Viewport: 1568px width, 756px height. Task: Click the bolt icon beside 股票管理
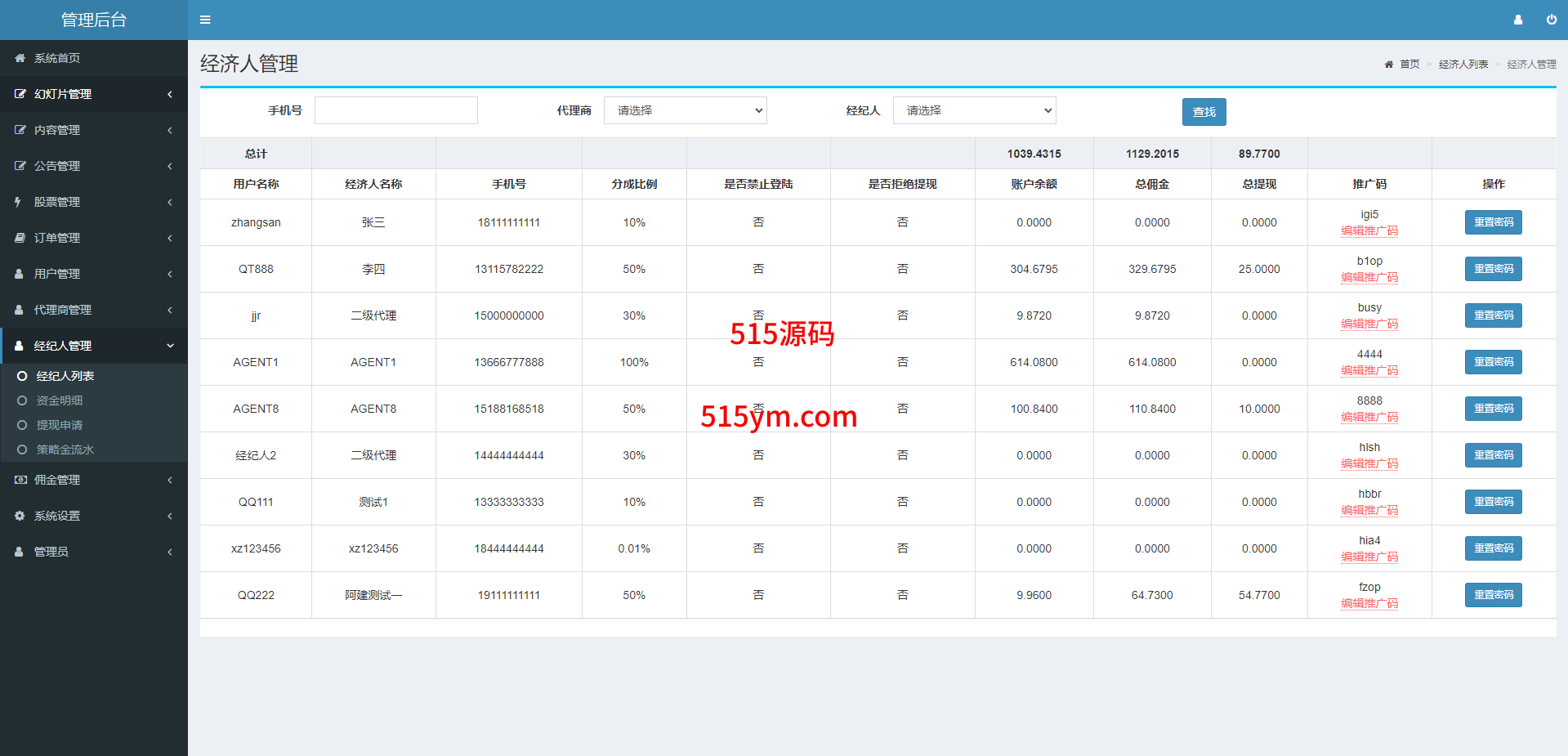(18, 202)
